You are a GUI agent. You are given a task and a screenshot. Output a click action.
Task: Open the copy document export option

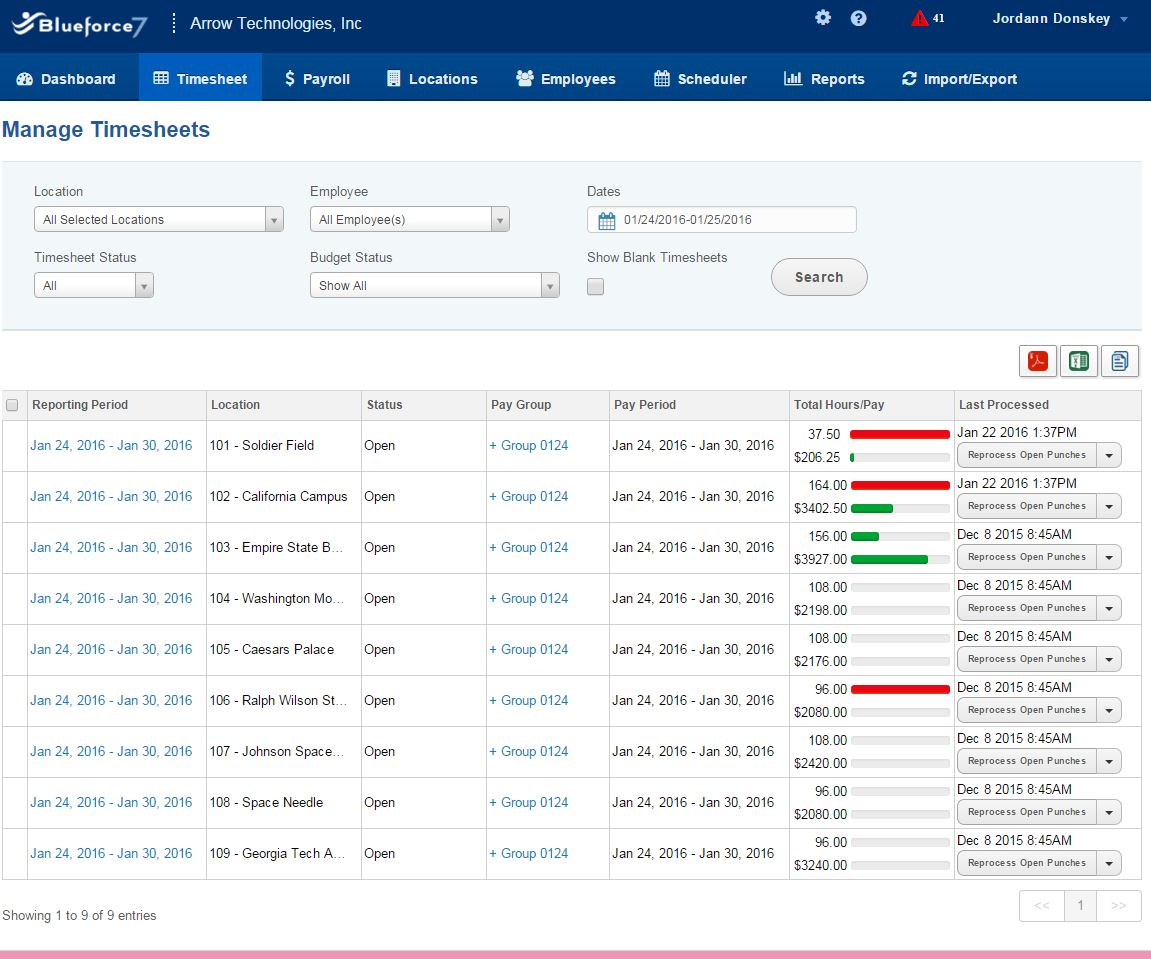click(1119, 361)
